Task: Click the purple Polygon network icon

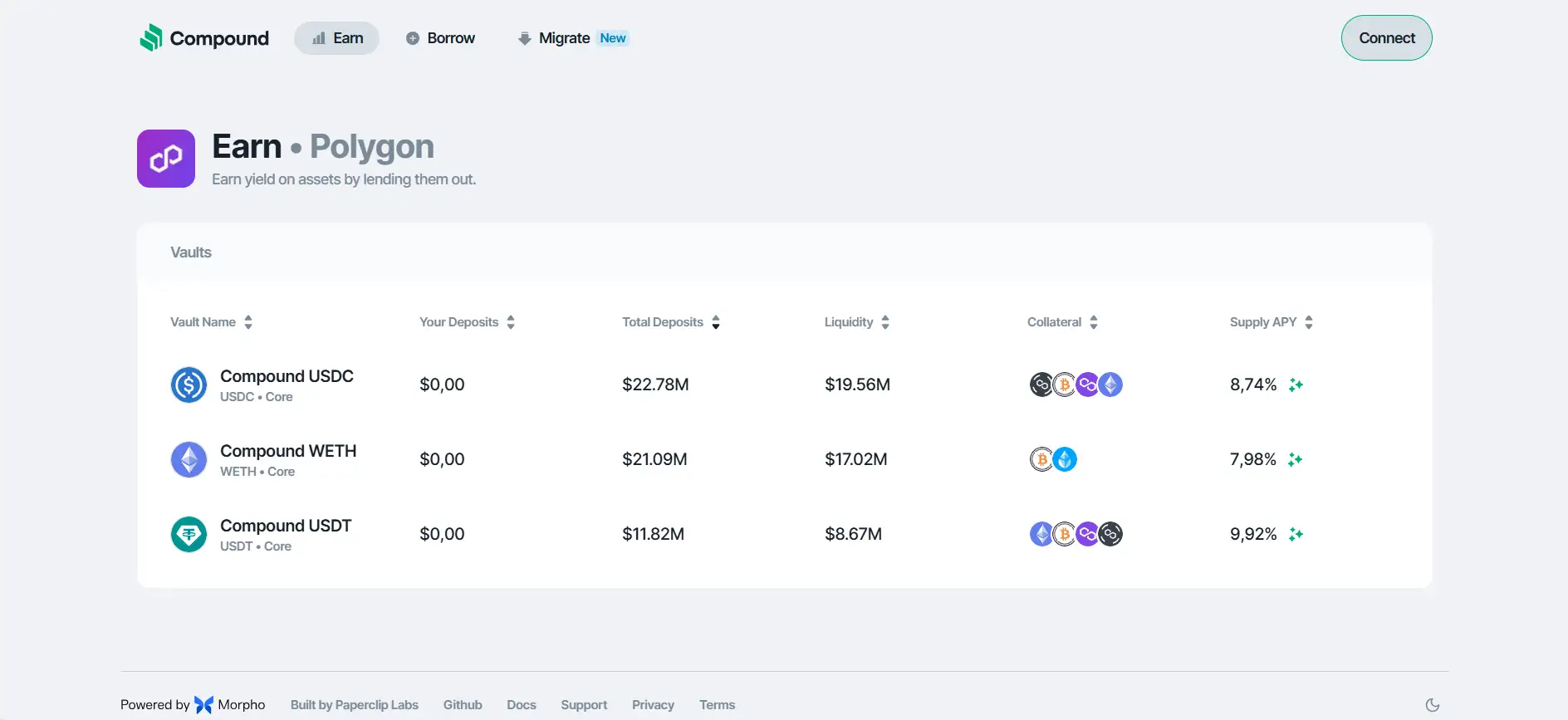Action: click(166, 159)
